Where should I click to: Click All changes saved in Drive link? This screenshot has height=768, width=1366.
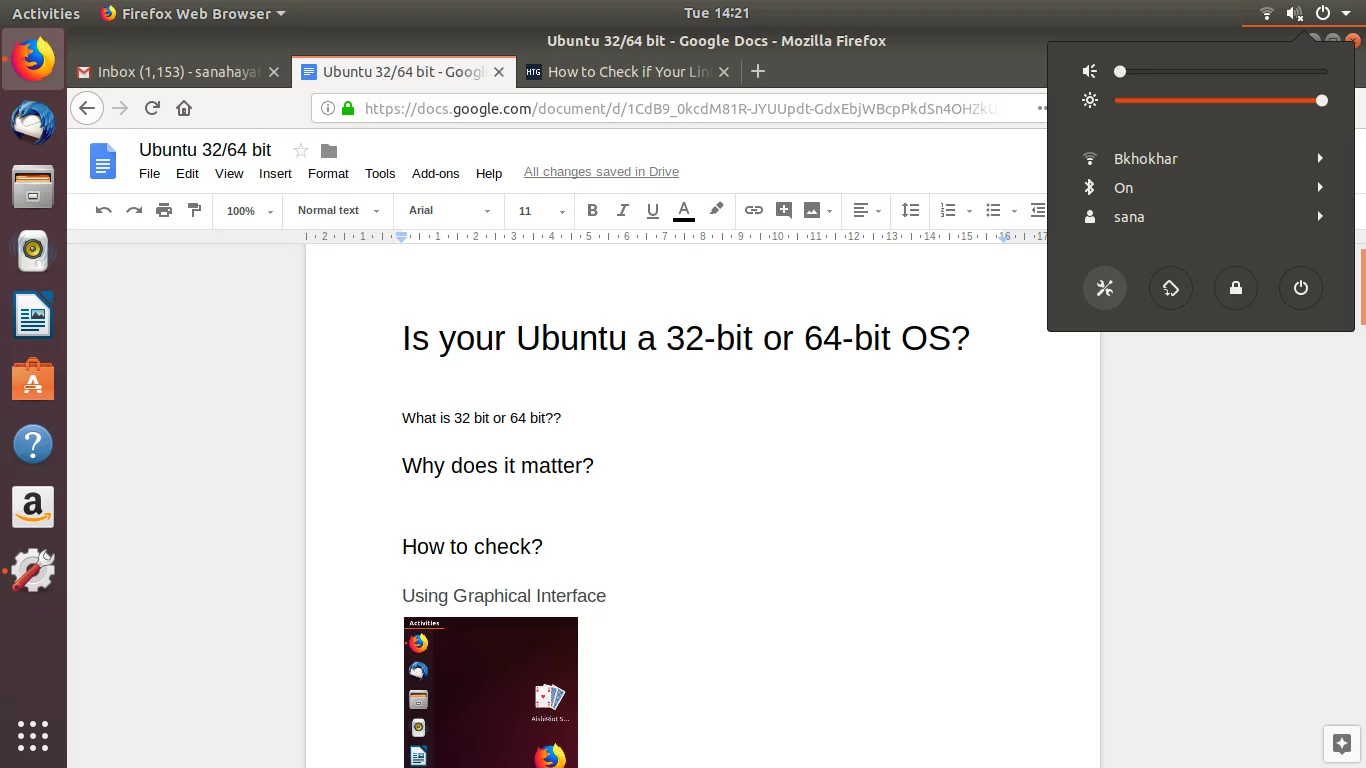pos(601,172)
